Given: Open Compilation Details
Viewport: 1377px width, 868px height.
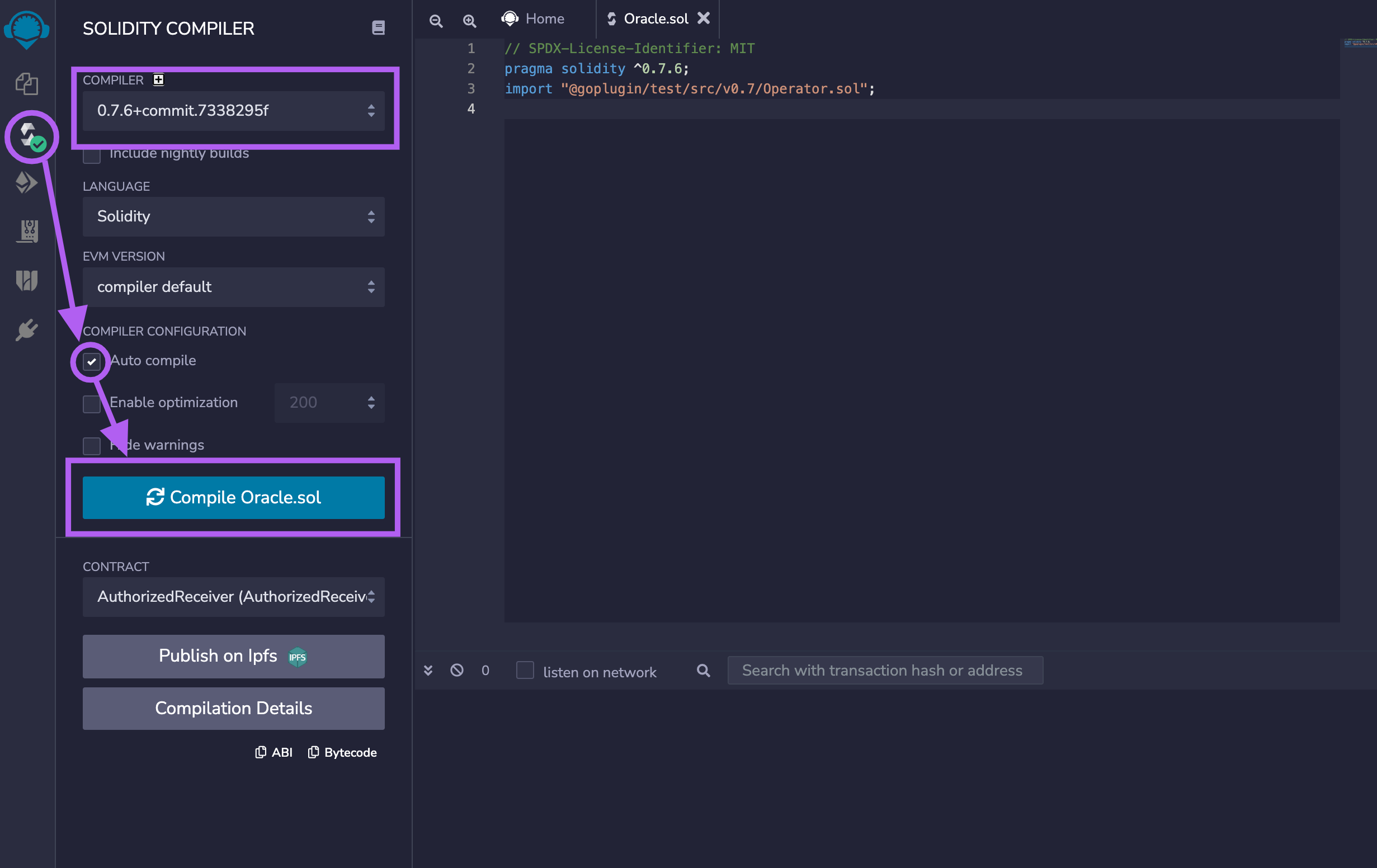Looking at the screenshot, I should click(x=233, y=708).
